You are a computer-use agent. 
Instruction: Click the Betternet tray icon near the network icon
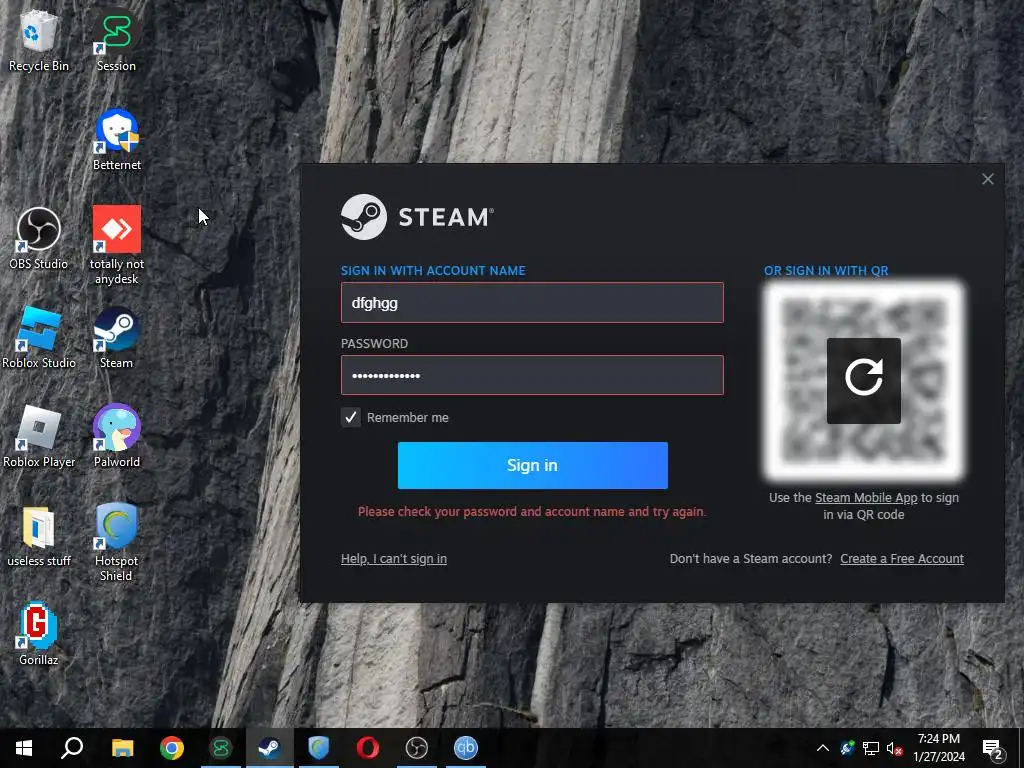click(x=847, y=748)
